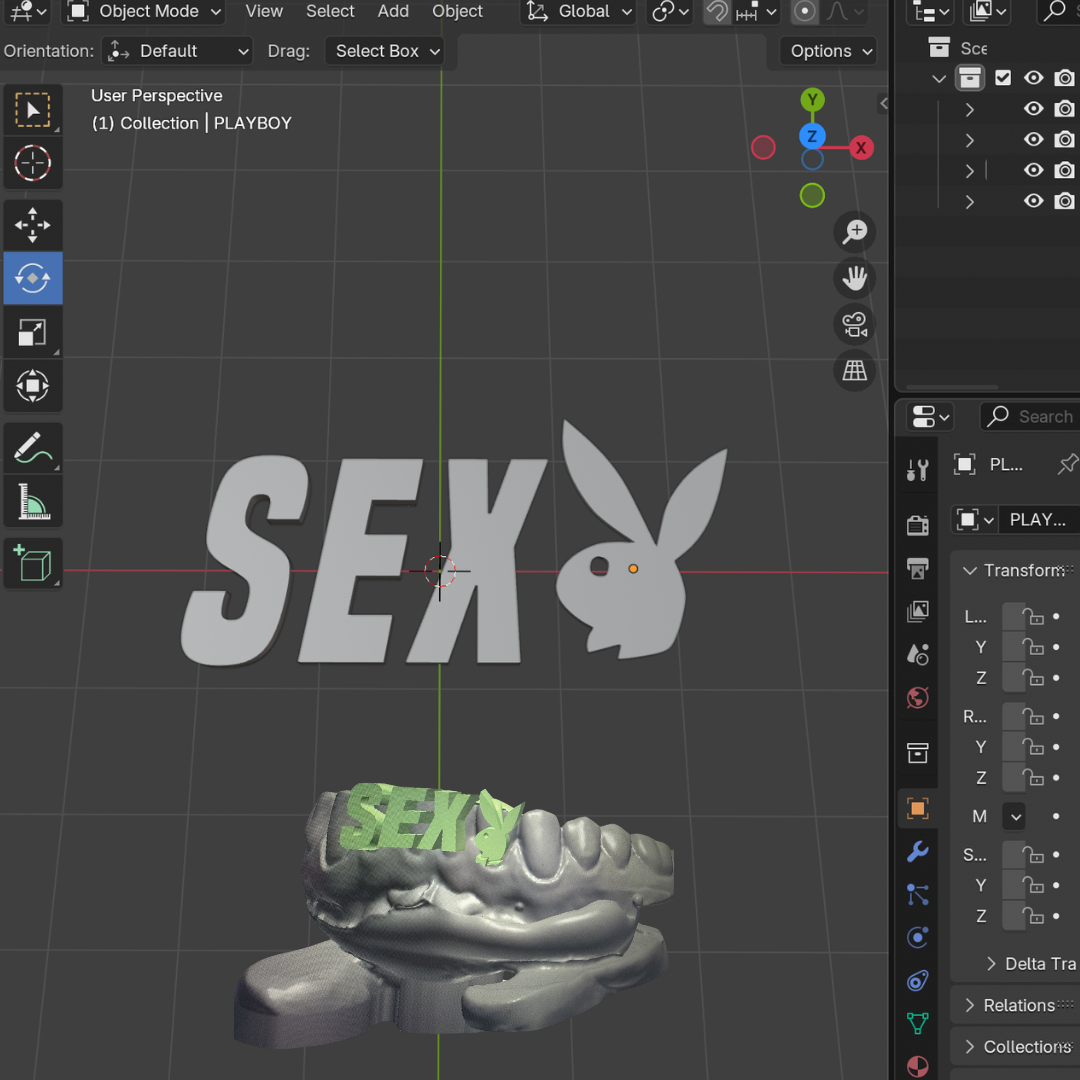Open the View Layer properties tab
Screen dimensions: 1080x1080
917,611
